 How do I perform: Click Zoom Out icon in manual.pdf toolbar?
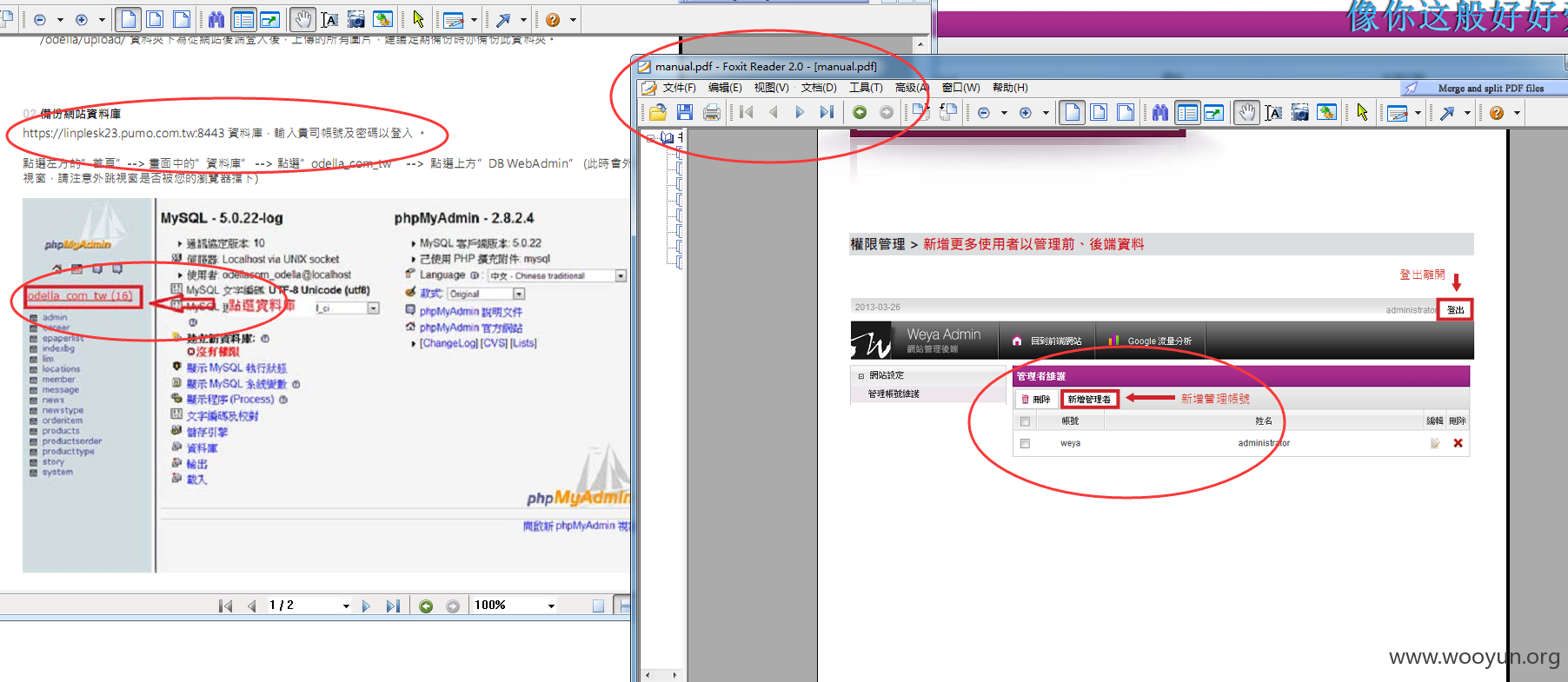click(984, 113)
